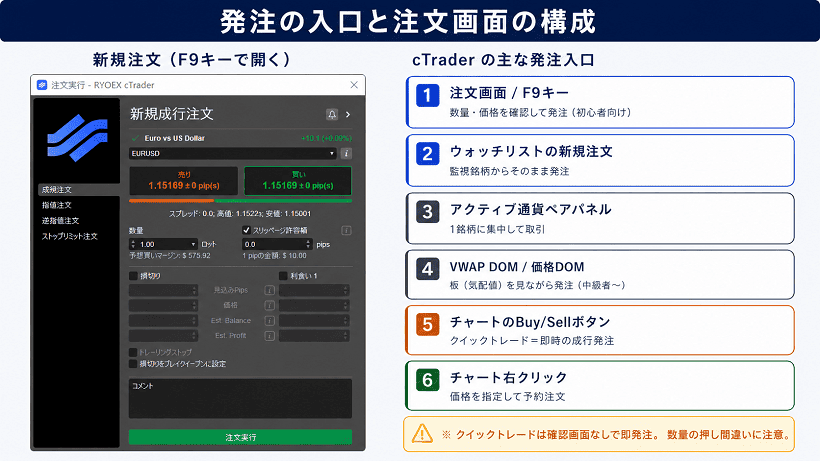The image size is (820, 461).
Task: Click the 1 pipの金額 value text
Action: tap(275, 256)
